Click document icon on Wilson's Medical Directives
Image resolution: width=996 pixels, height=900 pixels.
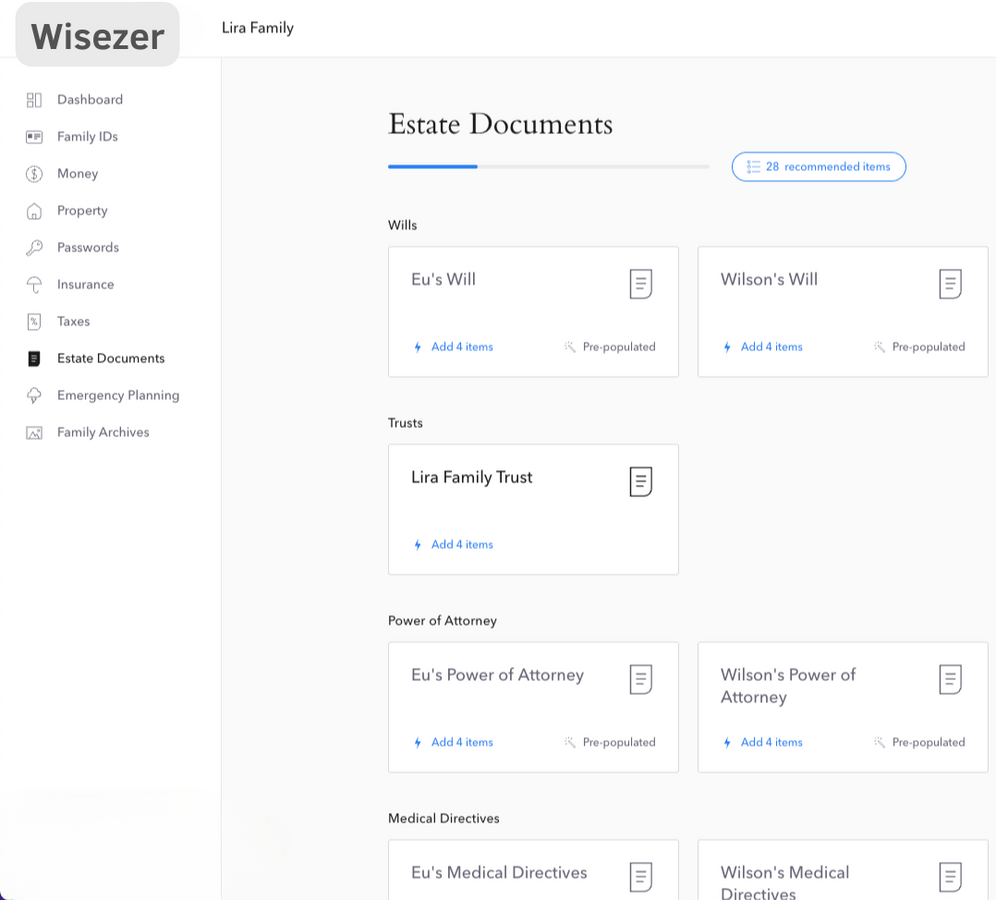950,876
